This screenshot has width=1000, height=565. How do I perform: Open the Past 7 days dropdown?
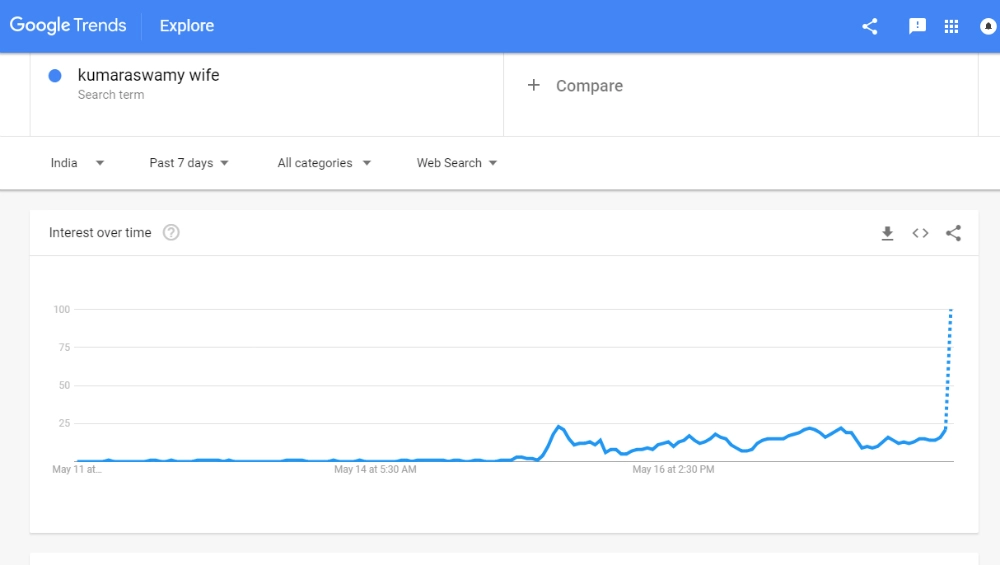pos(189,163)
